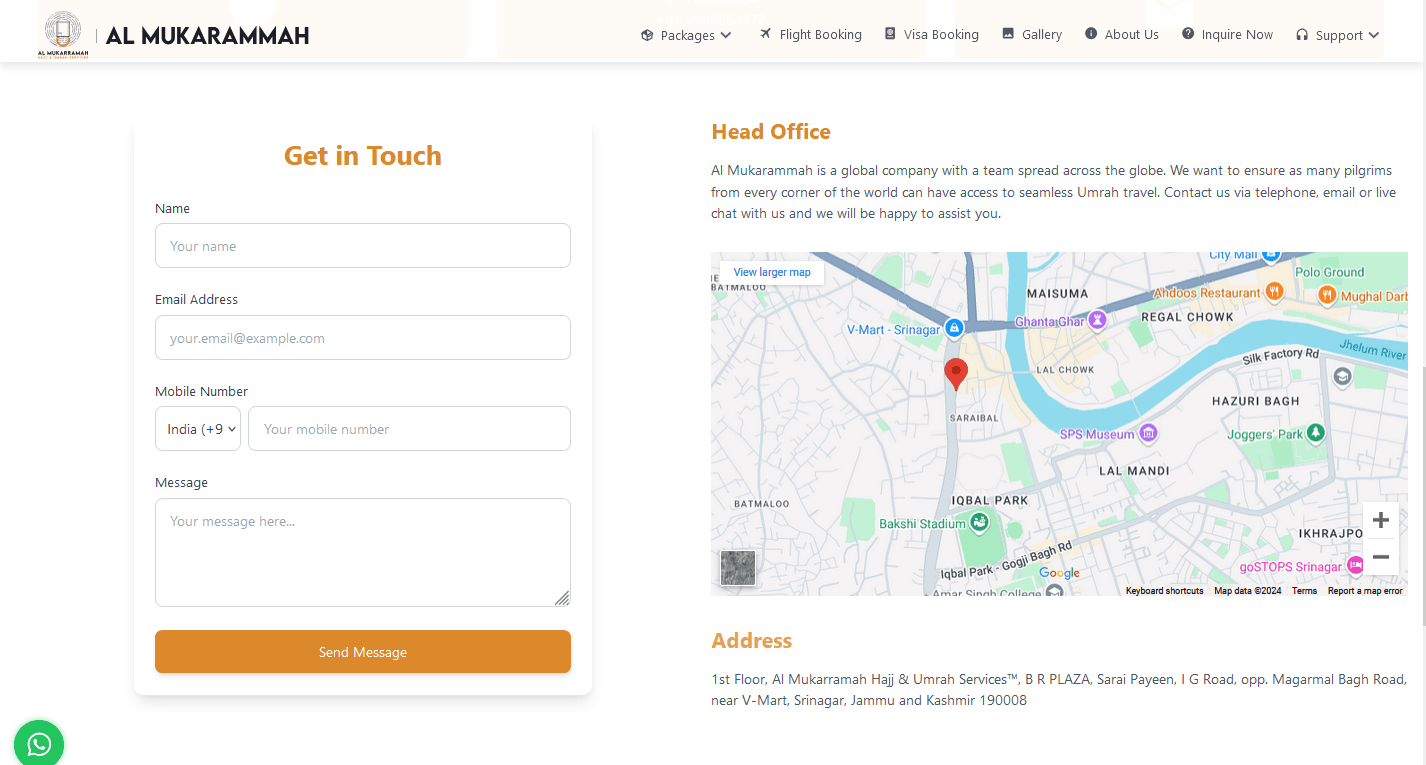Open map Terms link
1426x765 pixels.
1304,591
